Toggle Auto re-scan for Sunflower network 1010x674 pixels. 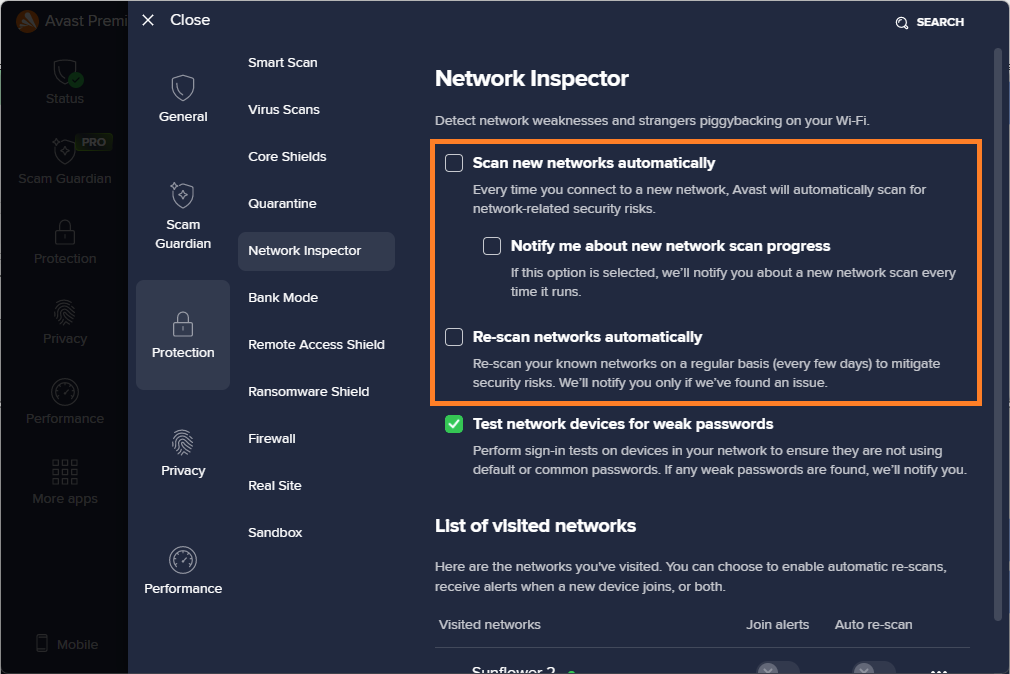pyautogui.click(x=873, y=668)
